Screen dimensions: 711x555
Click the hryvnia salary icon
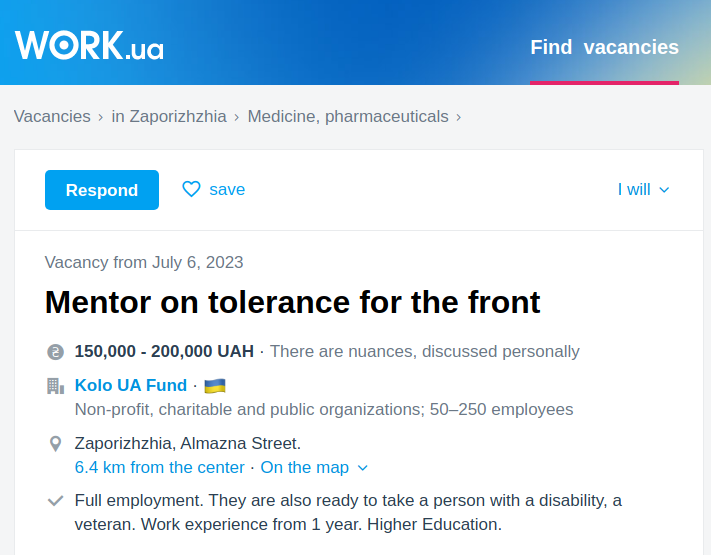55,352
